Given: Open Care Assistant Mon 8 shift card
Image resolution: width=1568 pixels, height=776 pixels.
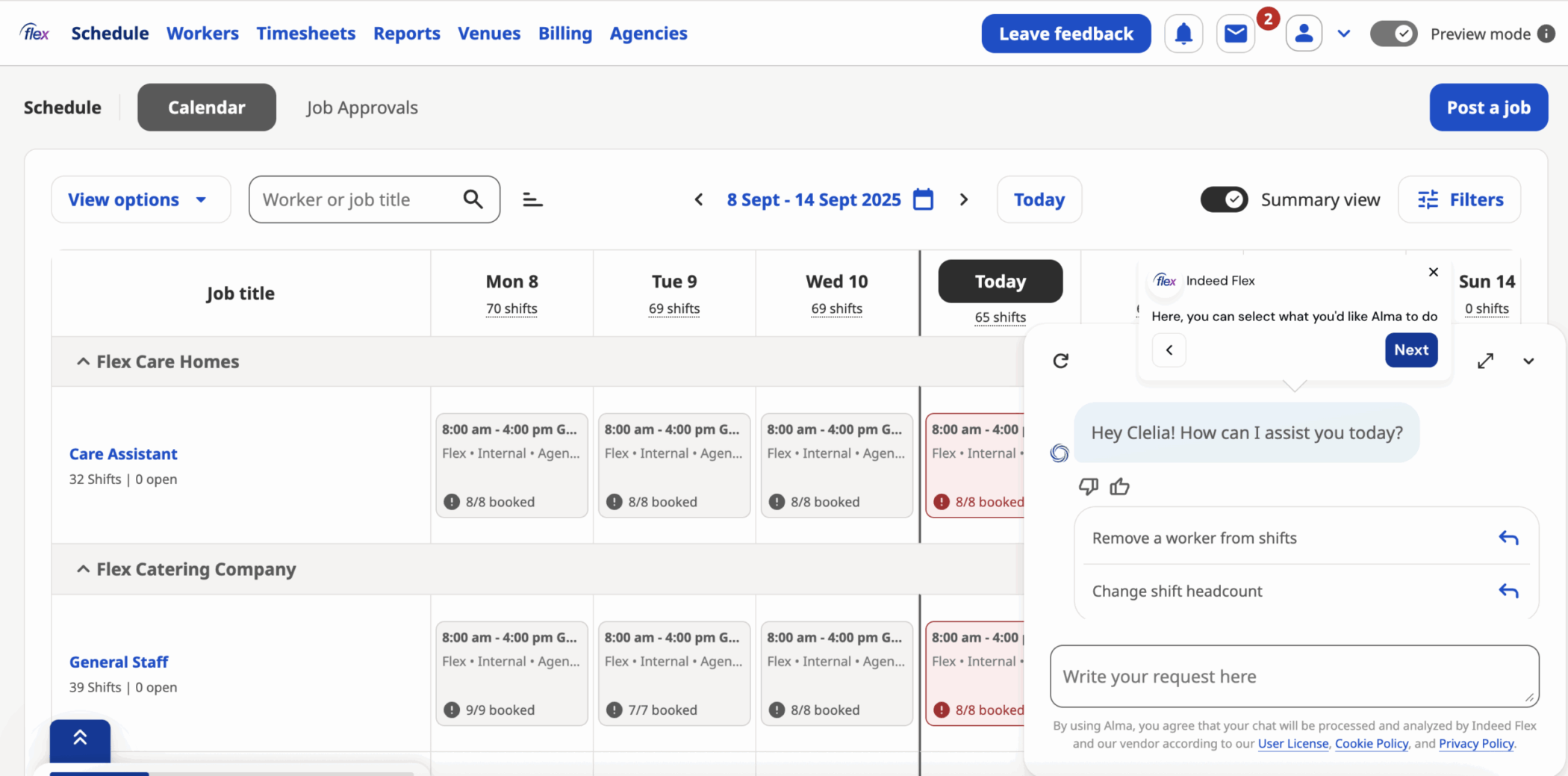Looking at the screenshot, I should pos(511,465).
